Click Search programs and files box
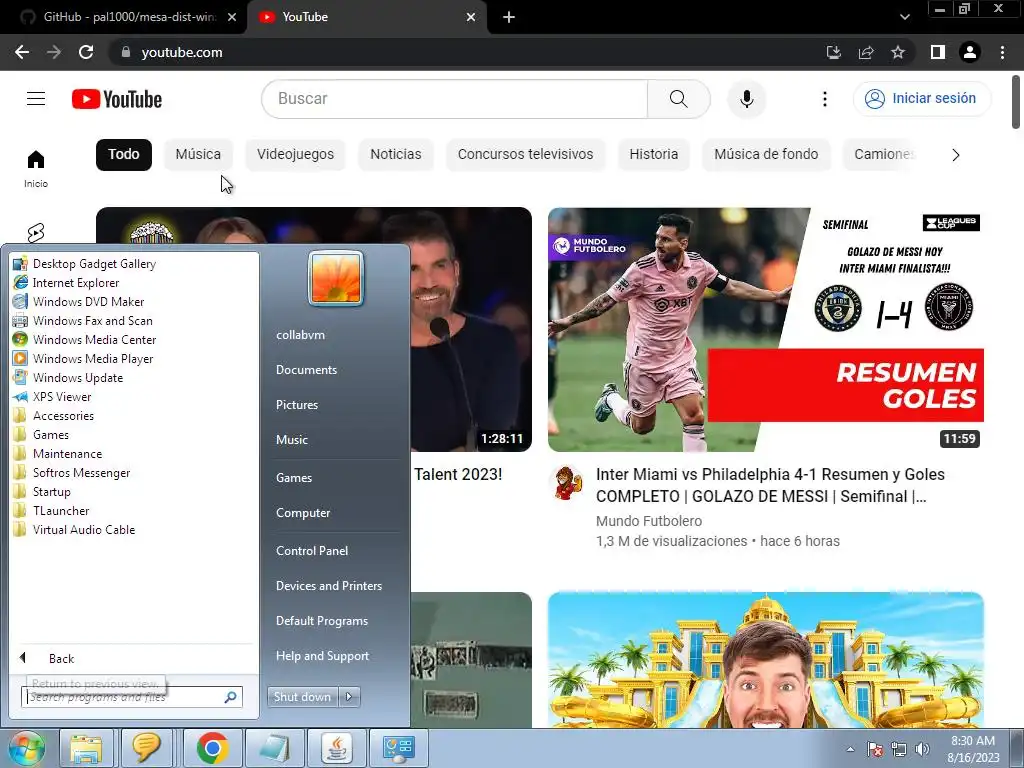This screenshot has height=768, width=1024. pyautogui.click(x=132, y=697)
